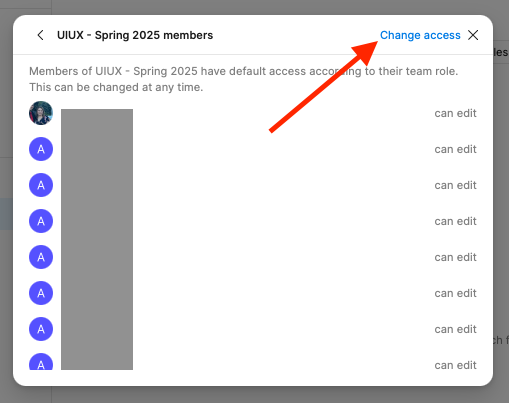
Task: Select the second member's purple A avatar
Action: point(41,149)
